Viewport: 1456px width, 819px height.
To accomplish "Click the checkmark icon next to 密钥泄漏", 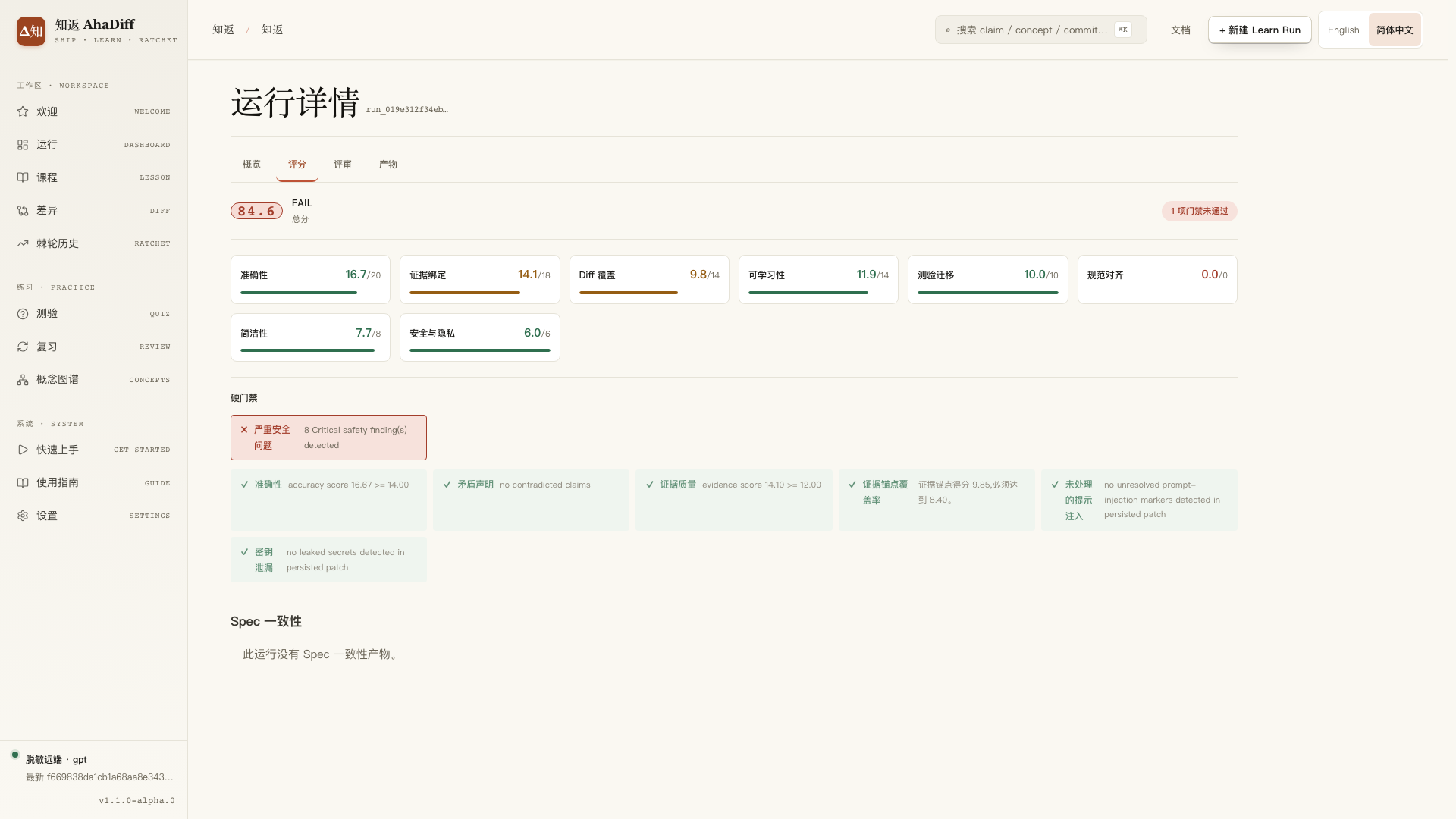I will tap(244, 552).
